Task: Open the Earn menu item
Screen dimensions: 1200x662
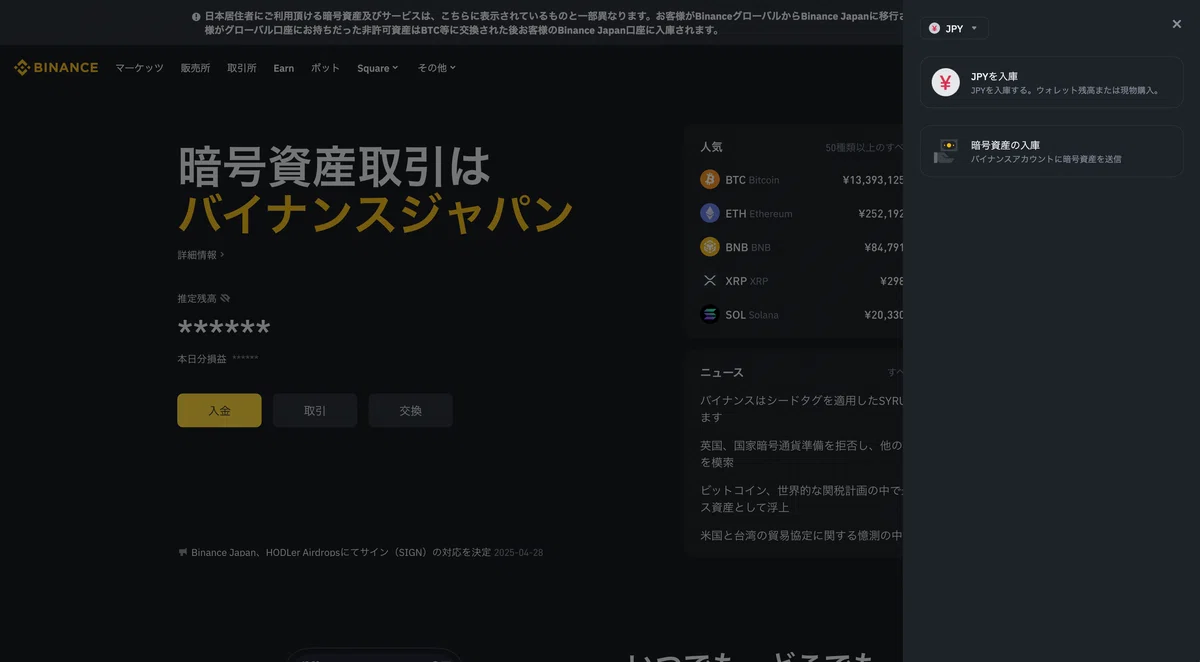Action: pos(284,68)
